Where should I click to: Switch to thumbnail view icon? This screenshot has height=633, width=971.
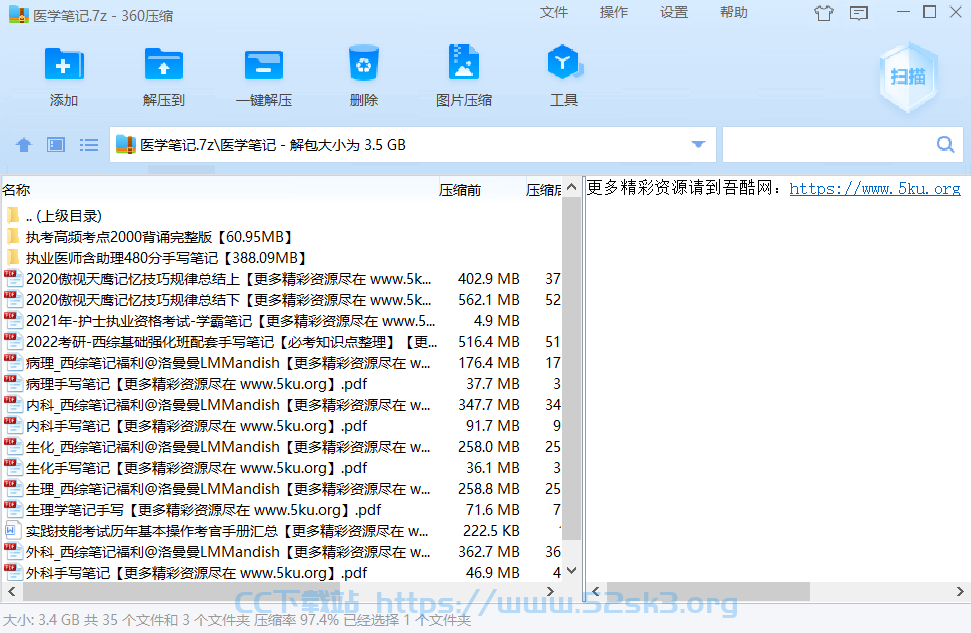56,145
